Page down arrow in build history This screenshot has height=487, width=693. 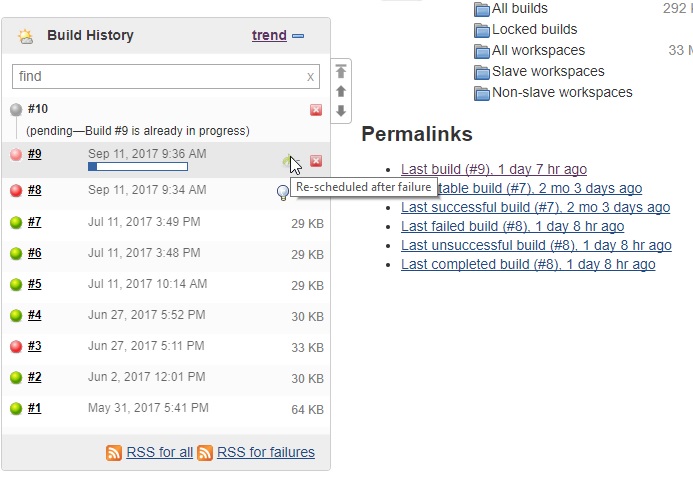[341, 110]
